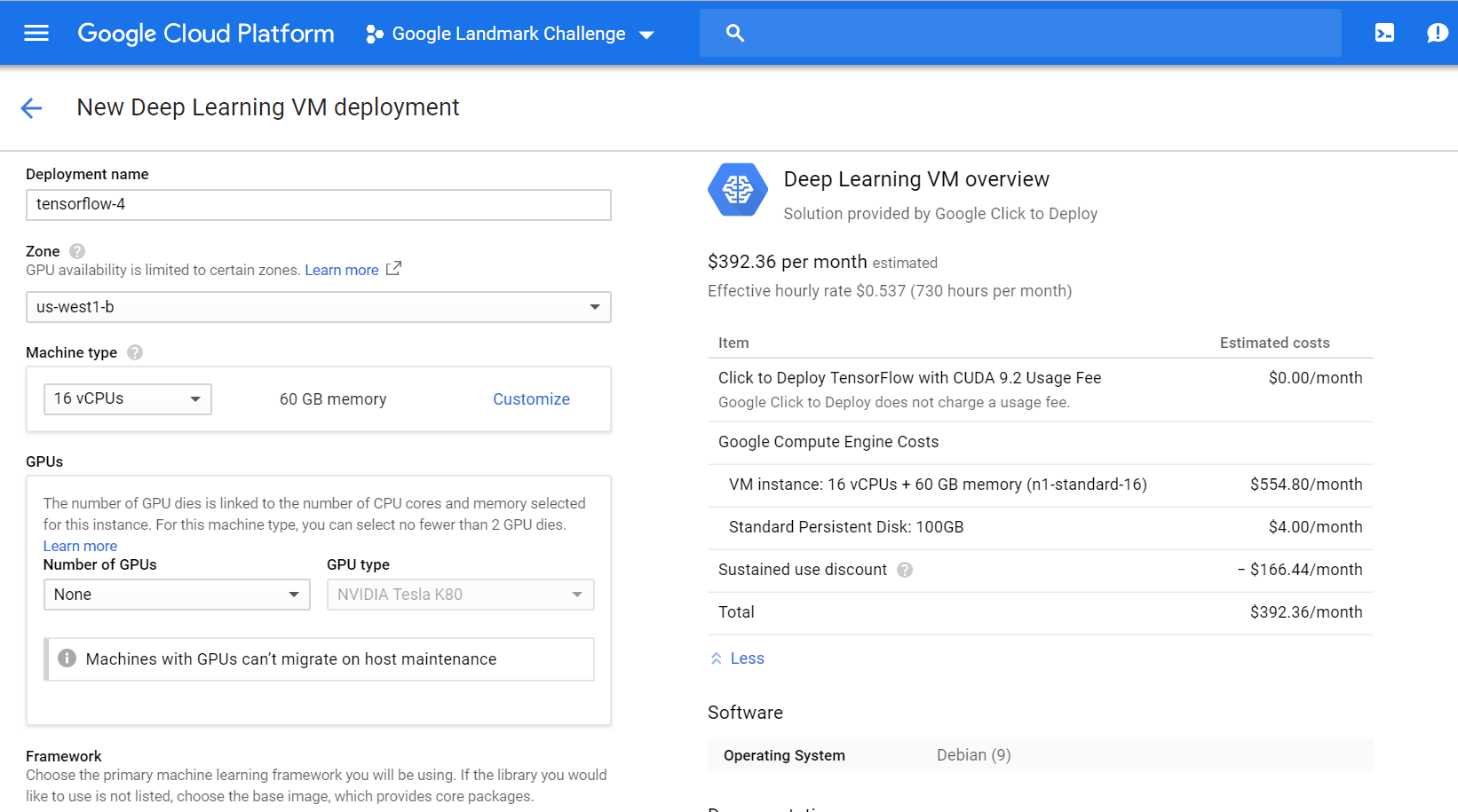1458x812 pixels.
Task: Show Zone help tooltip icon
Action: [77, 251]
